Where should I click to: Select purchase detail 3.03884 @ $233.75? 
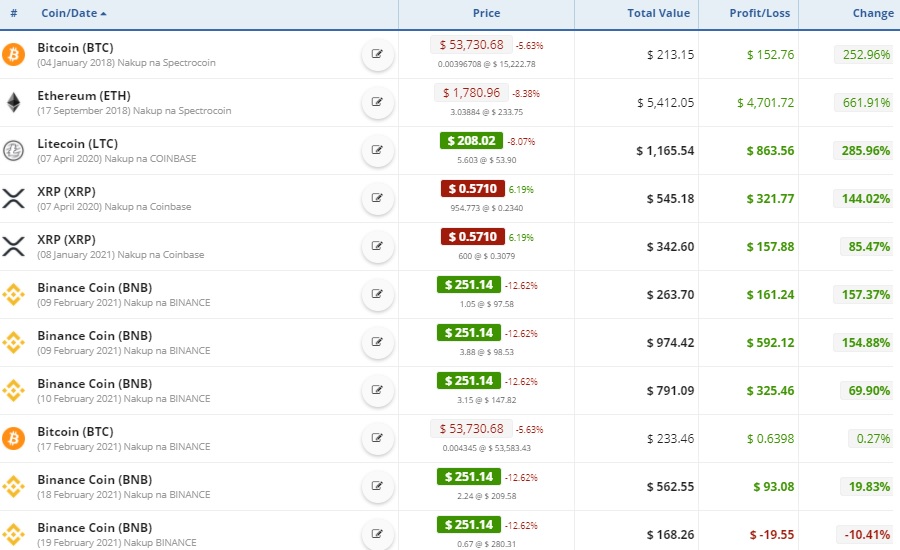(486, 112)
